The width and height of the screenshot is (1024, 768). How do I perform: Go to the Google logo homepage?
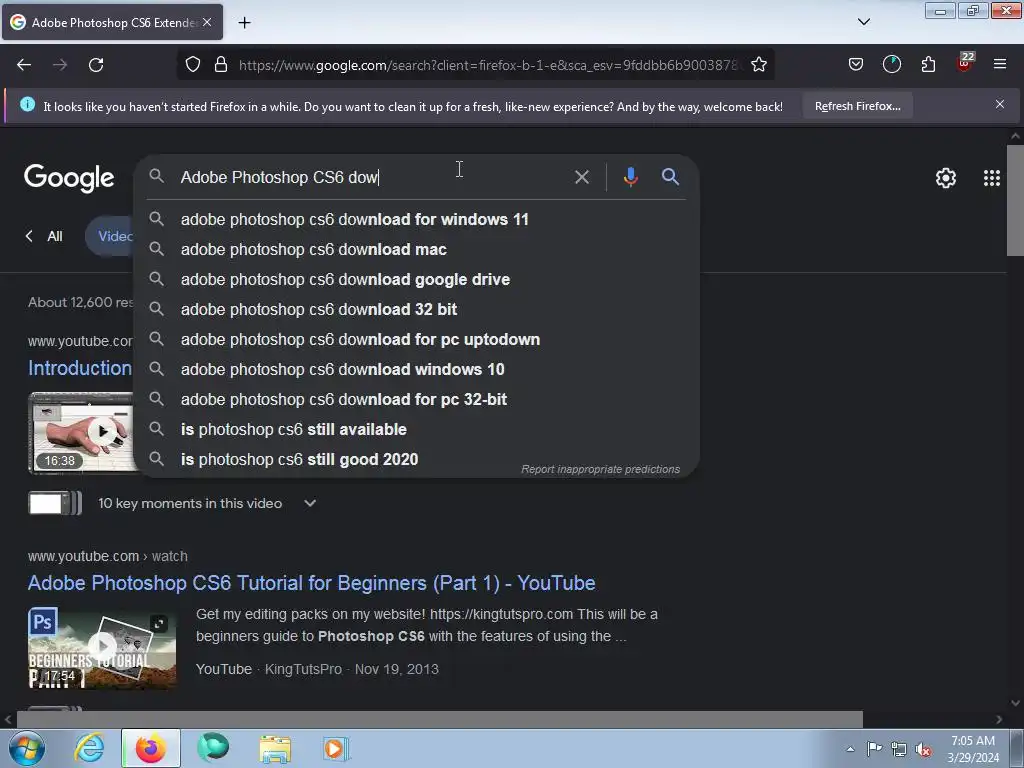pyautogui.click(x=69, y=178)
